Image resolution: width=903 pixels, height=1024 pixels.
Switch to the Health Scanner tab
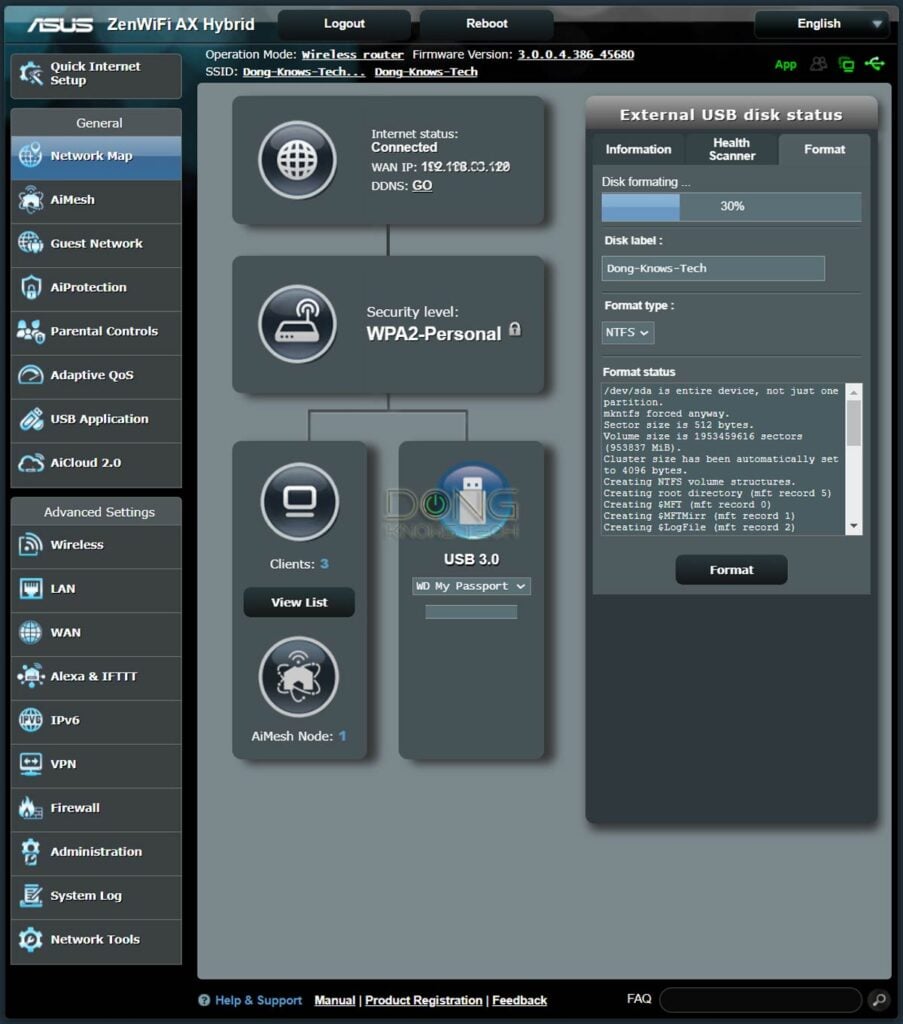point(731,150)
